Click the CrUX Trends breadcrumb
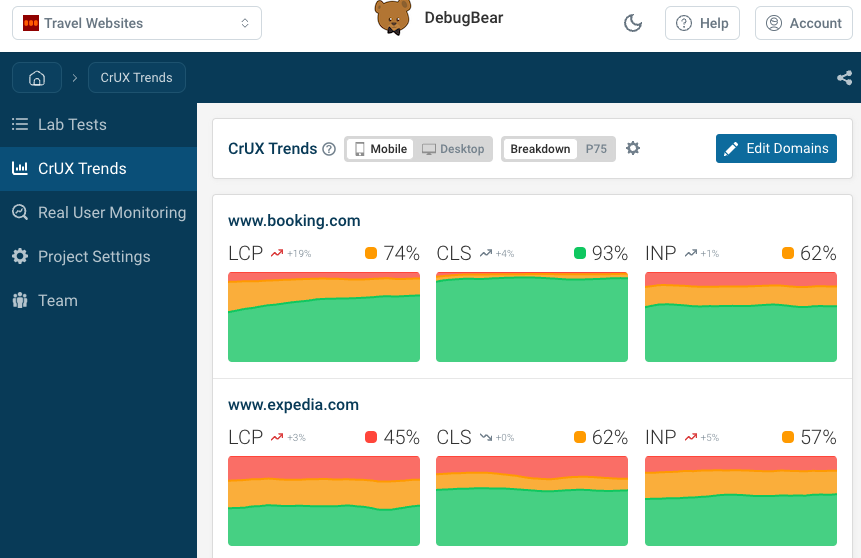The image size is (861, 558). pyautogui.click(x=137, y=77)
